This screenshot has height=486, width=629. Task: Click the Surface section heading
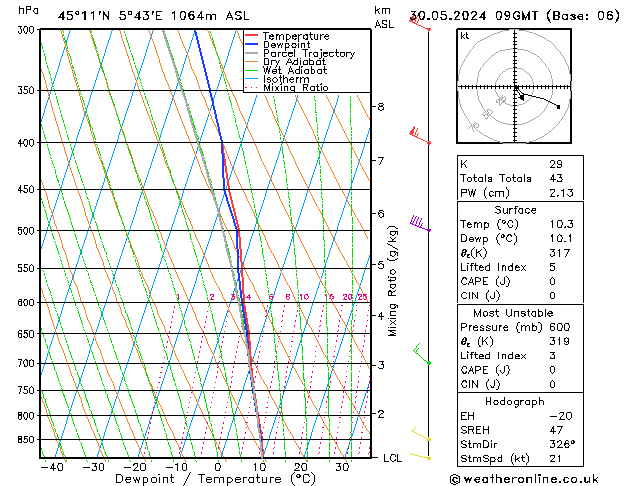515,210
